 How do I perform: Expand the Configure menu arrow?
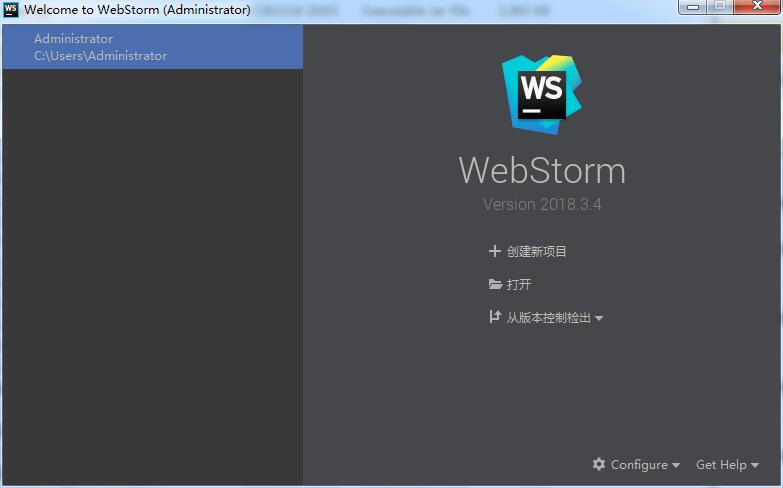point(676,465)
